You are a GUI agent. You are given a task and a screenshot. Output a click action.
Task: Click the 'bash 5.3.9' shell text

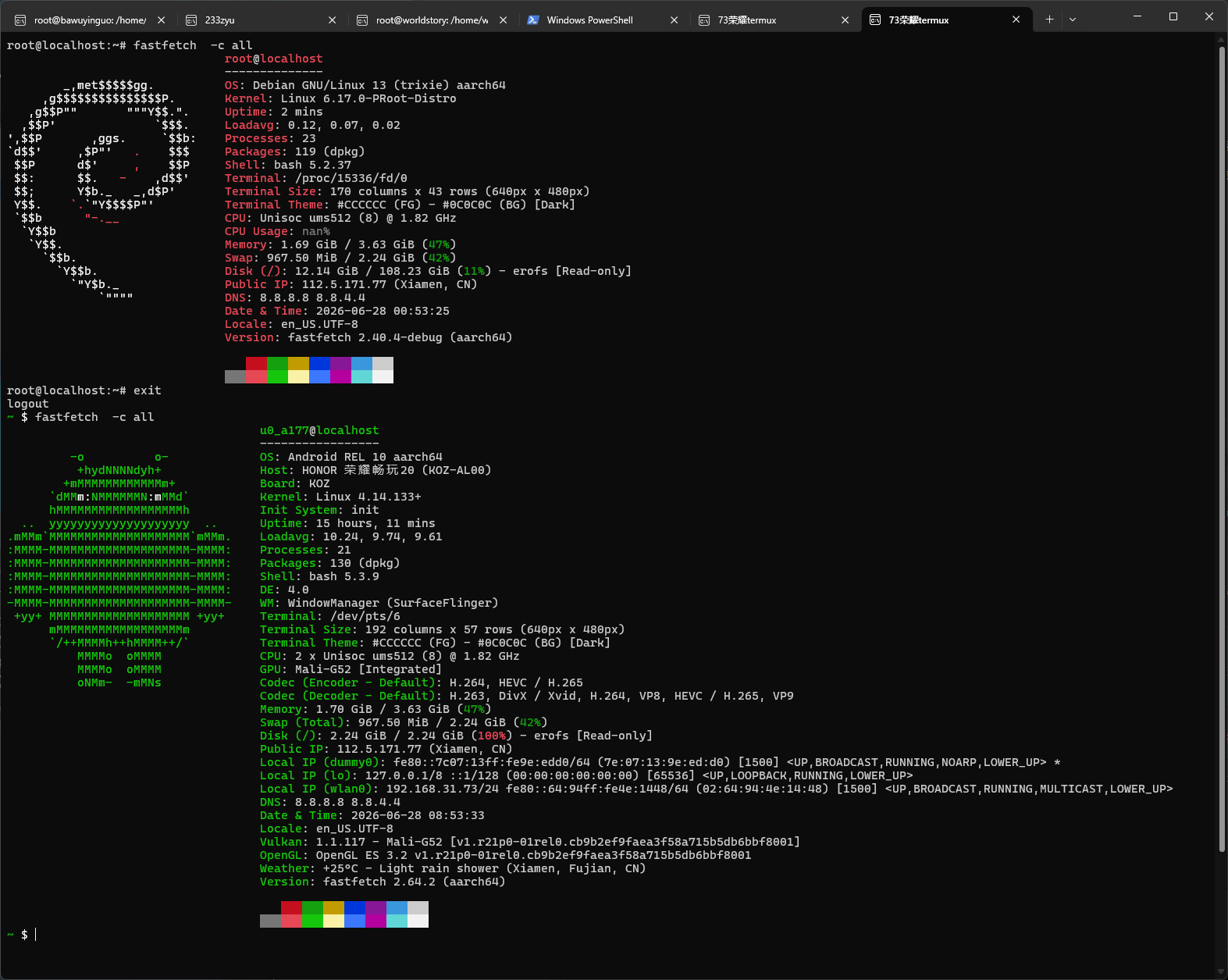point(344,576)
